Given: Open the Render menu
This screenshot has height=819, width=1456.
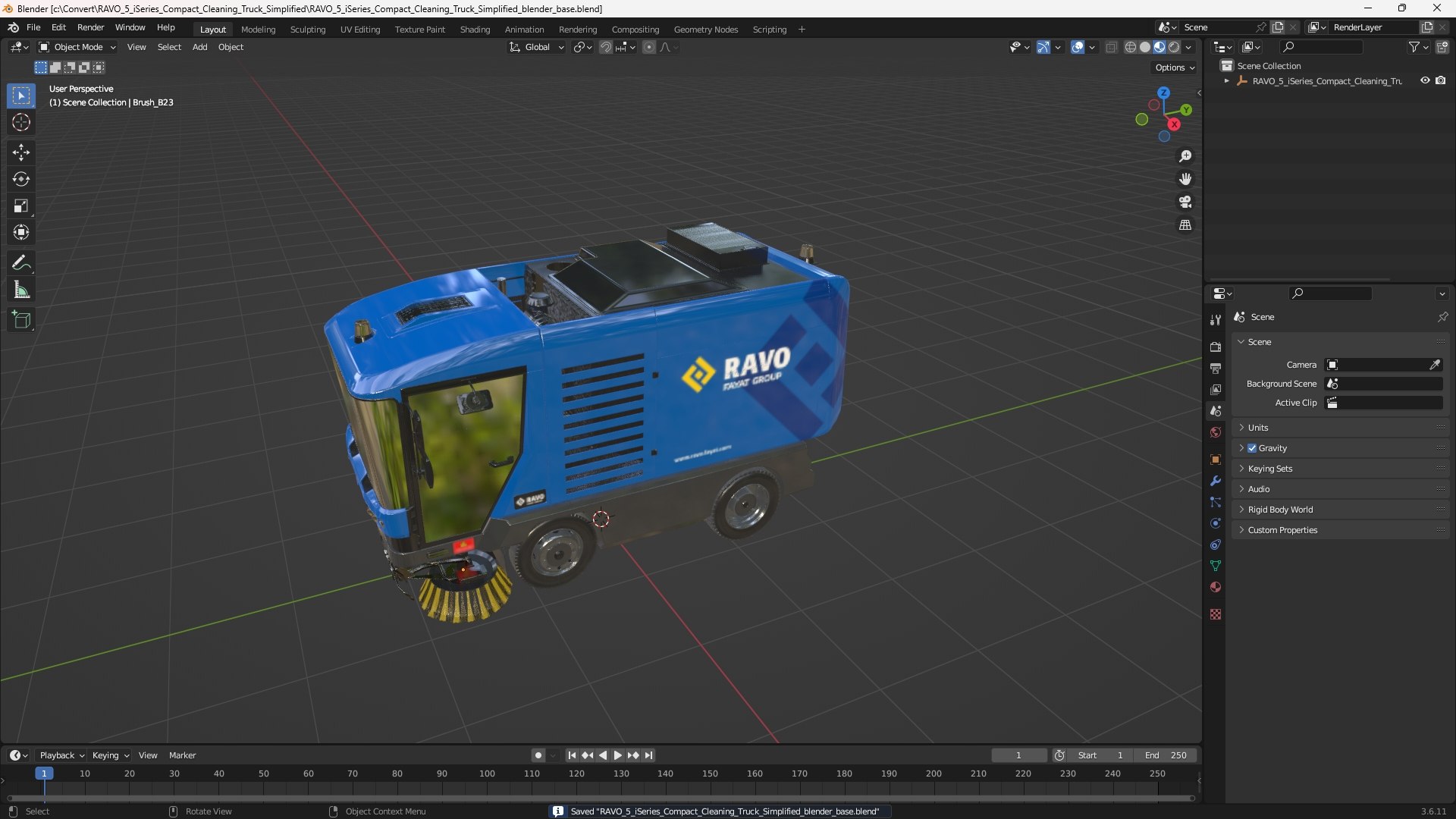Looking at the screenshot, I should 90,27.
